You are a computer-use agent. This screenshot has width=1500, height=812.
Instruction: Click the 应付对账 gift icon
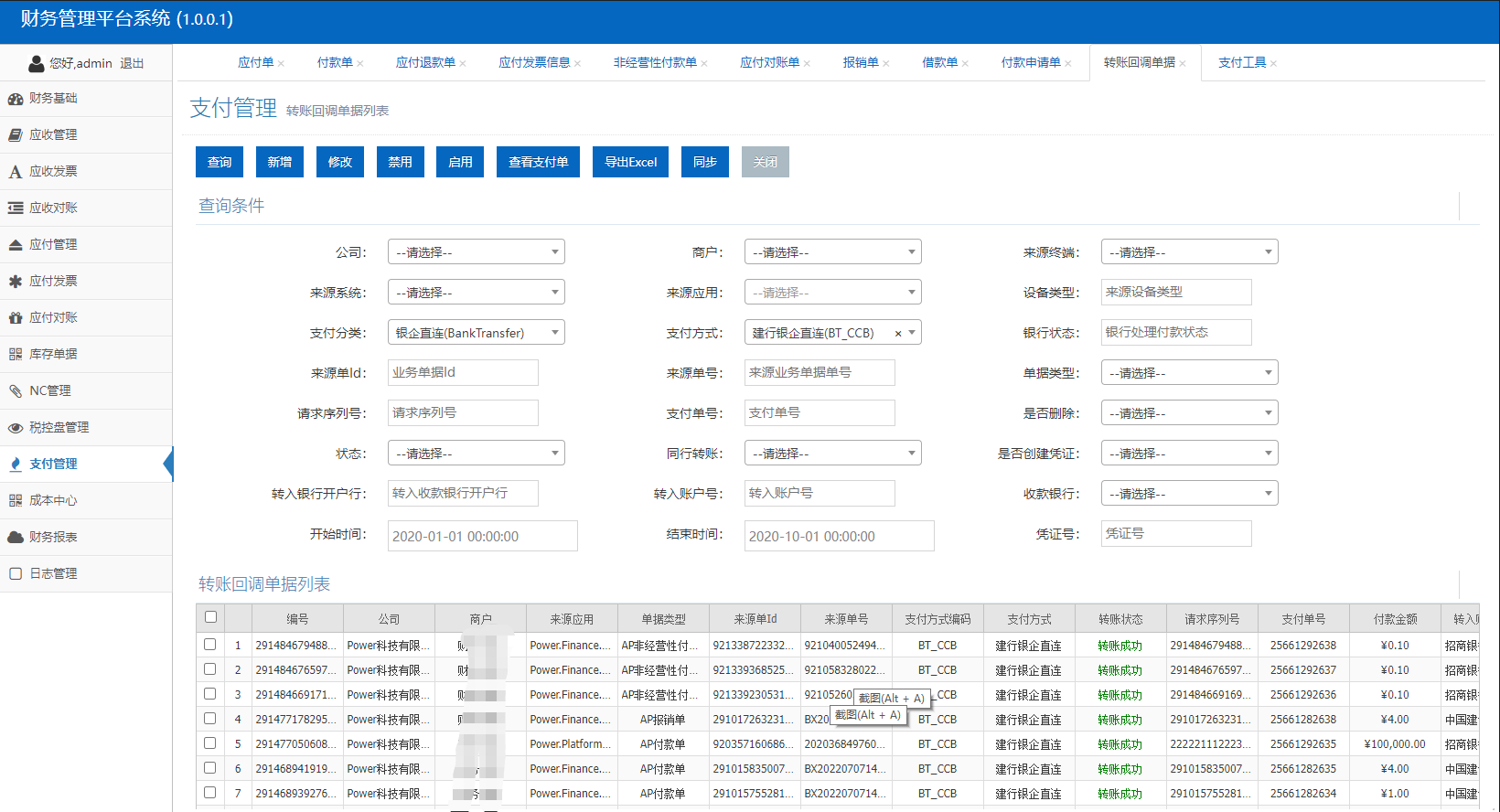(16, 318)
